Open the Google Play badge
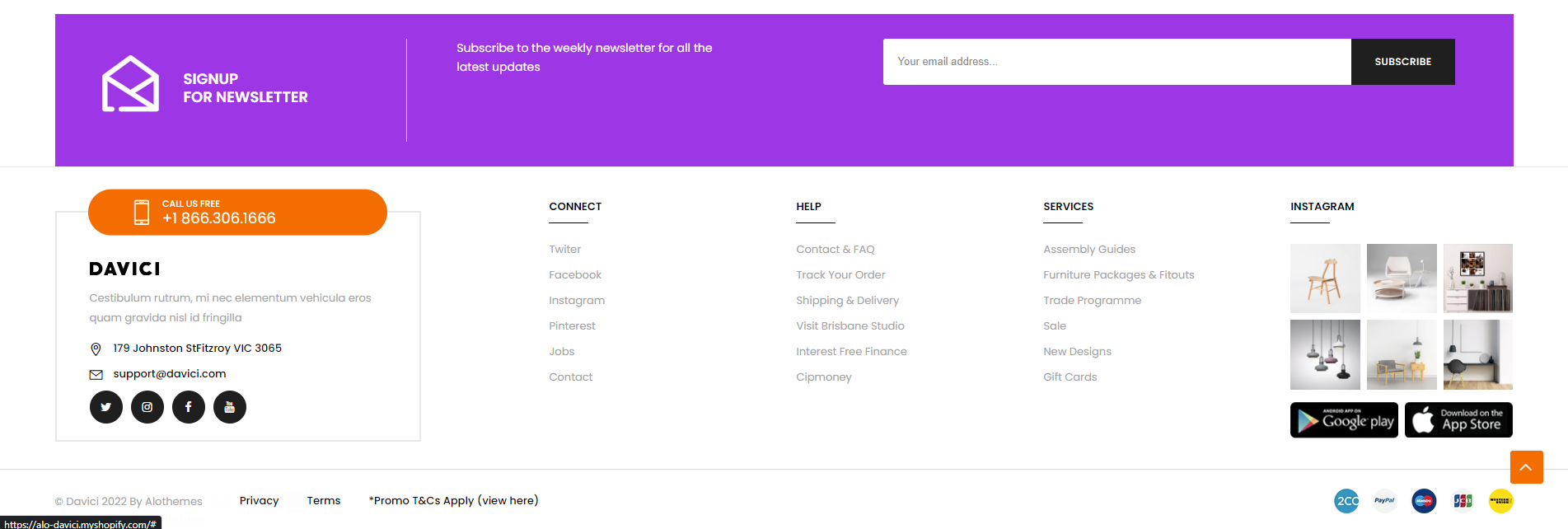This screenshot has height=529, width=1568. click(1344, 420)
